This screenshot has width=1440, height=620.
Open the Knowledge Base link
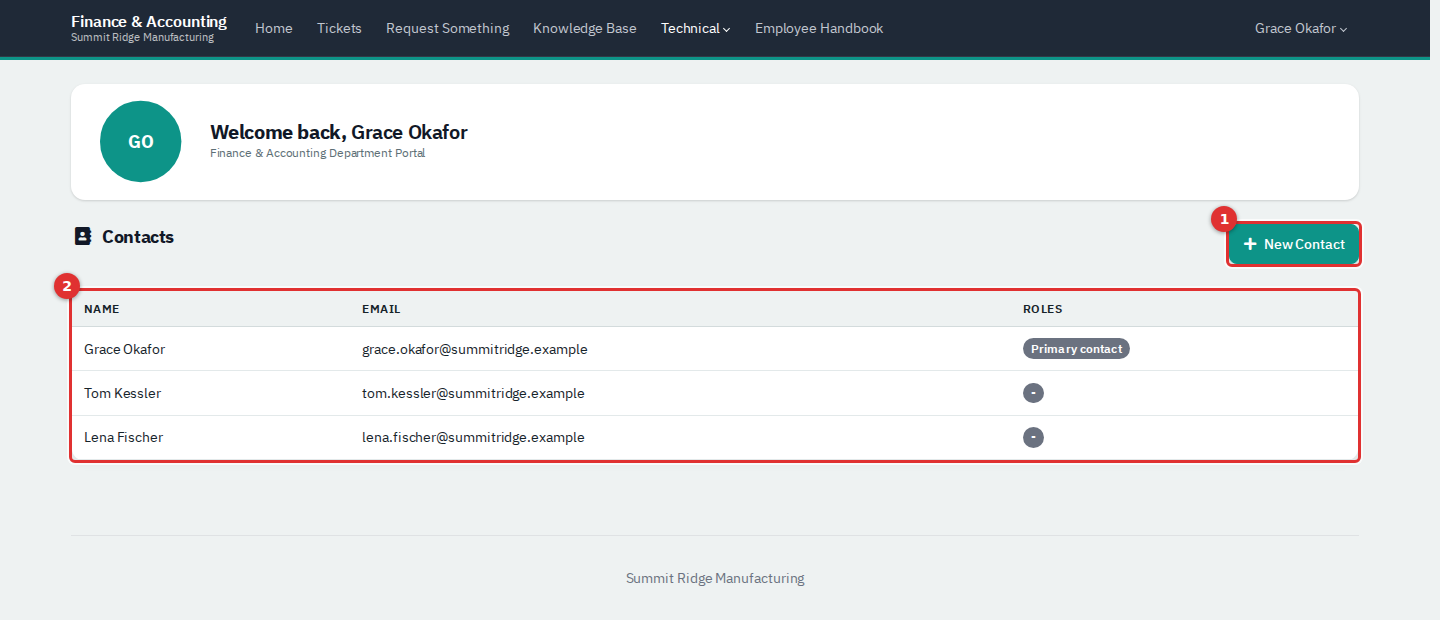click(x=585, y=28)
